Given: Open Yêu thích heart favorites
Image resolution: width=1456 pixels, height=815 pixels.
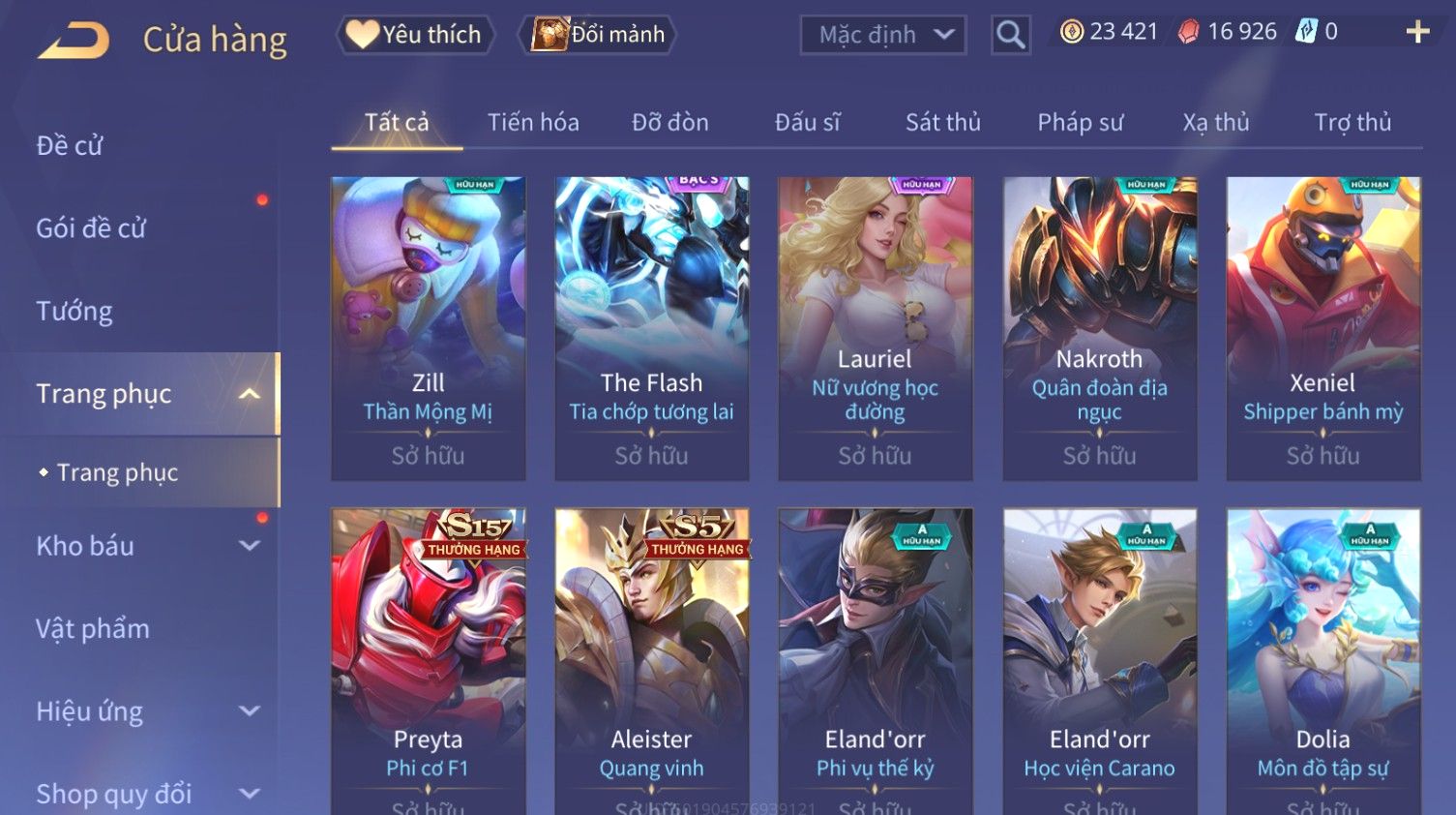Looking at the screenshot, I should click(x=415, y=35).
